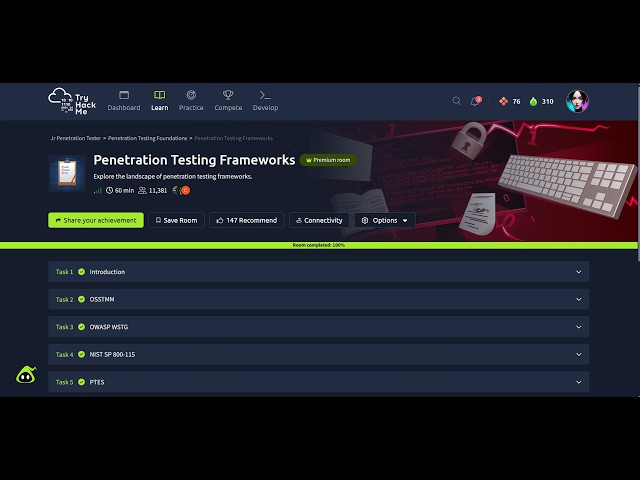Expand Task 2 OSSTMM chevron

[x=578, y=299]
